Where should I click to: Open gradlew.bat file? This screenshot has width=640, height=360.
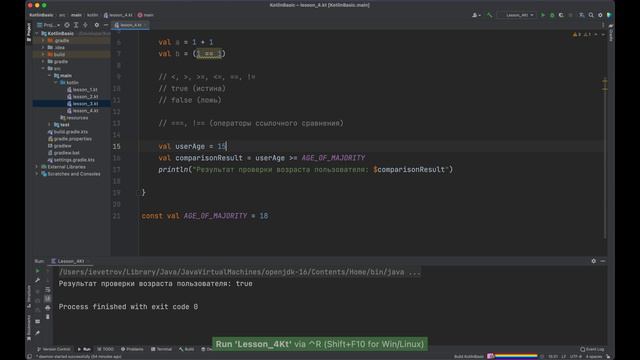[63, 153]
